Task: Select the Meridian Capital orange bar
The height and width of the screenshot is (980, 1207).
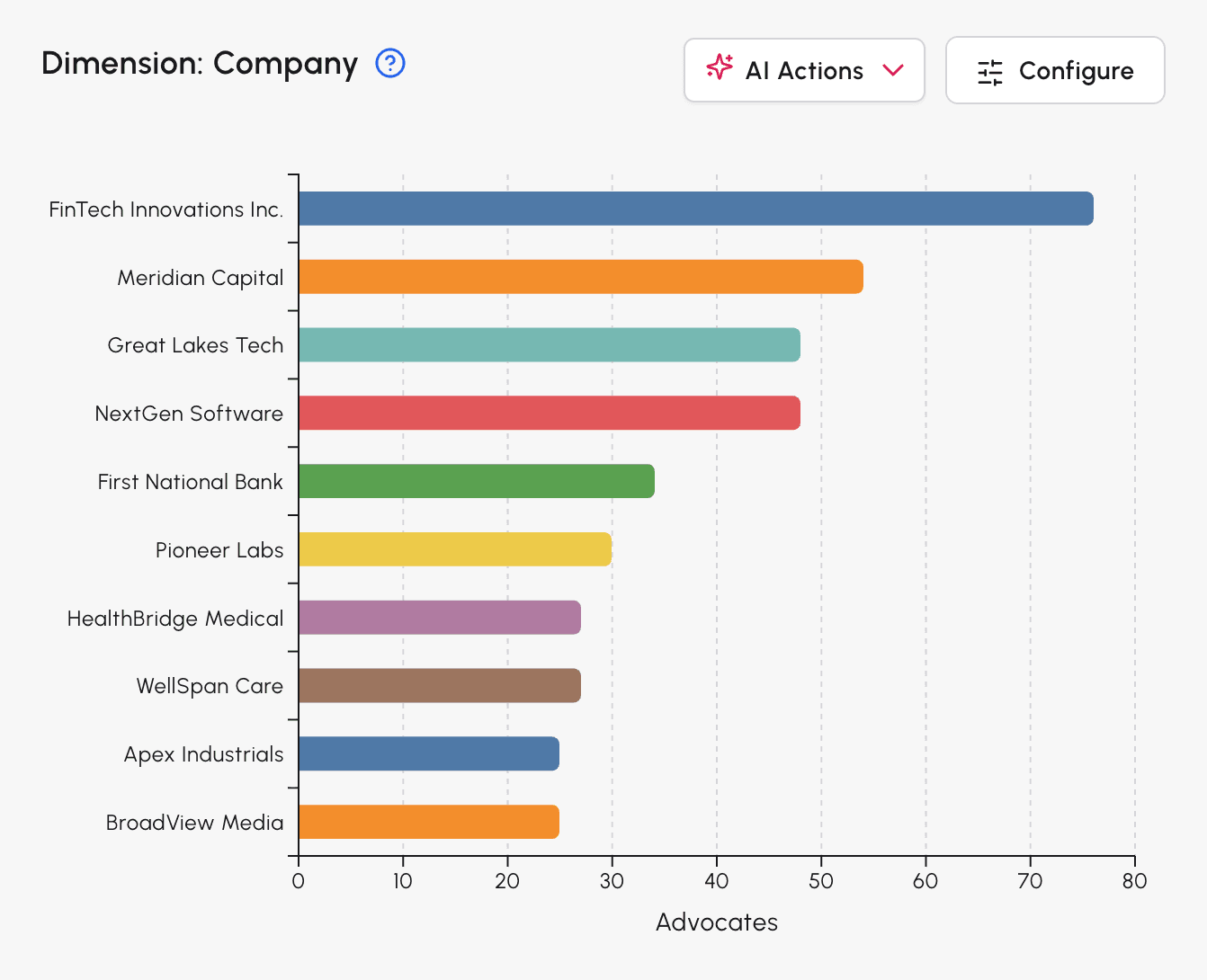Action: tap(581, 277)
